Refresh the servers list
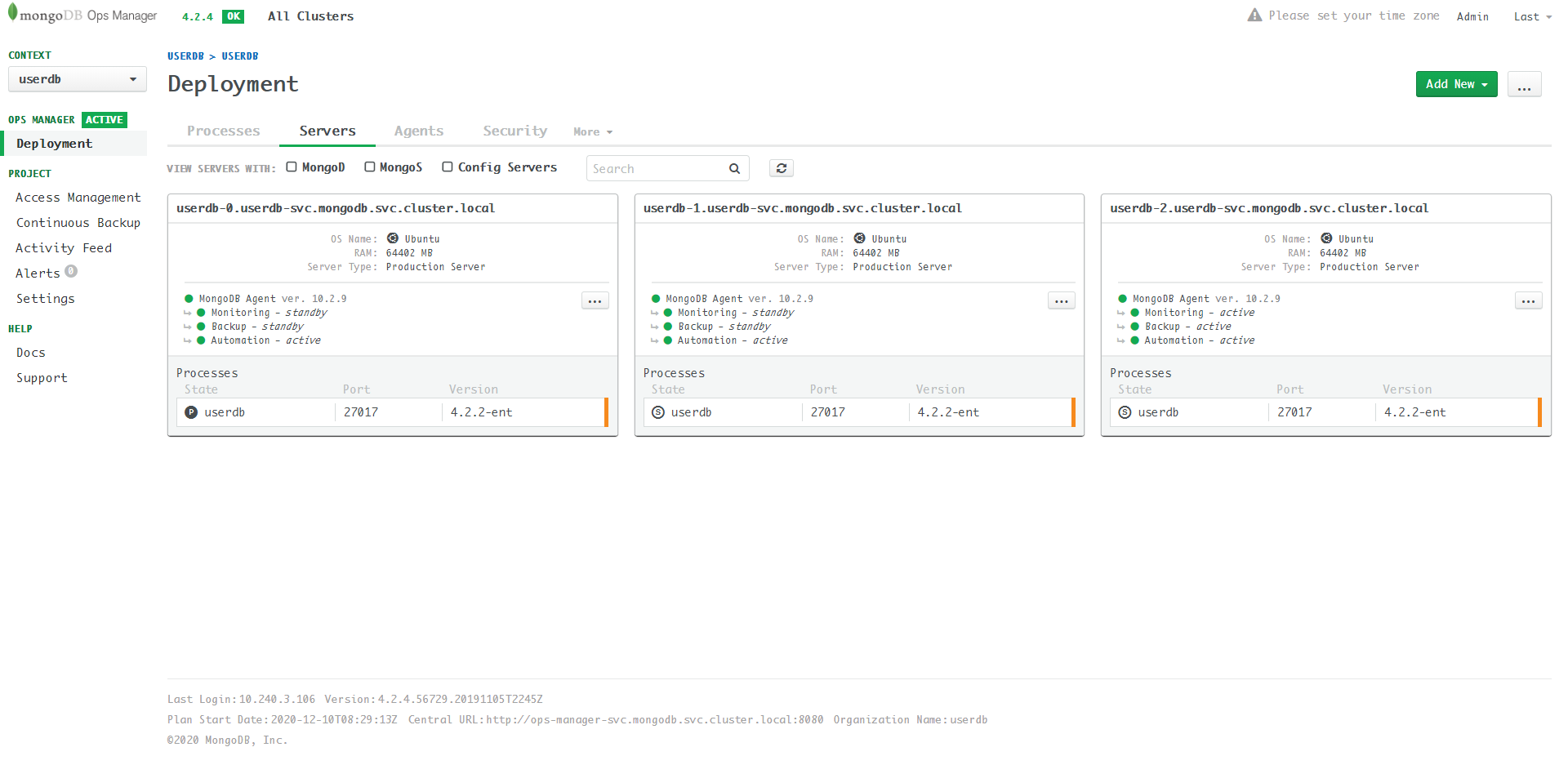 coord(782,168)
